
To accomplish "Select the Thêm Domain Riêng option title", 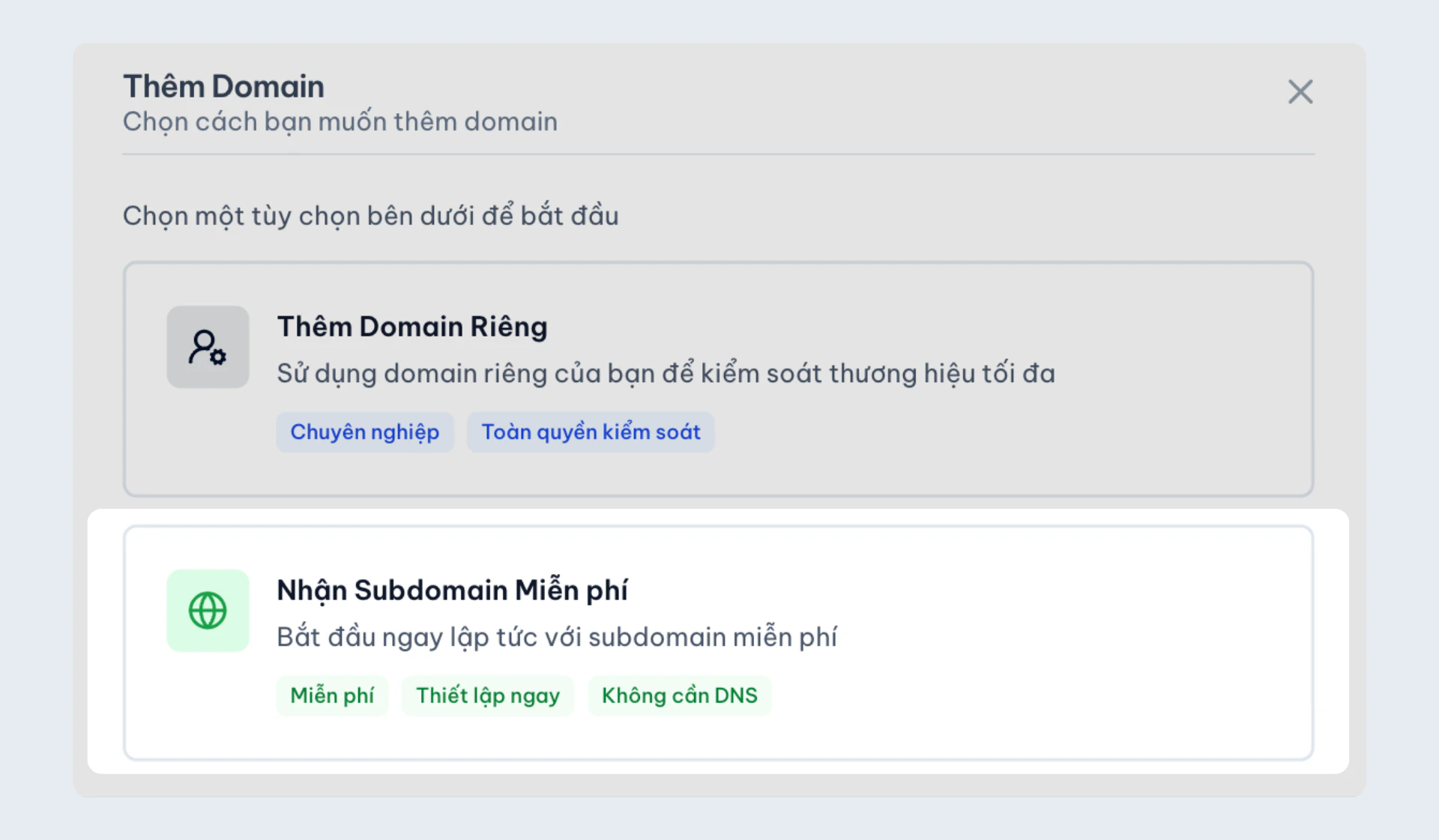I will (x=412, y=327).
